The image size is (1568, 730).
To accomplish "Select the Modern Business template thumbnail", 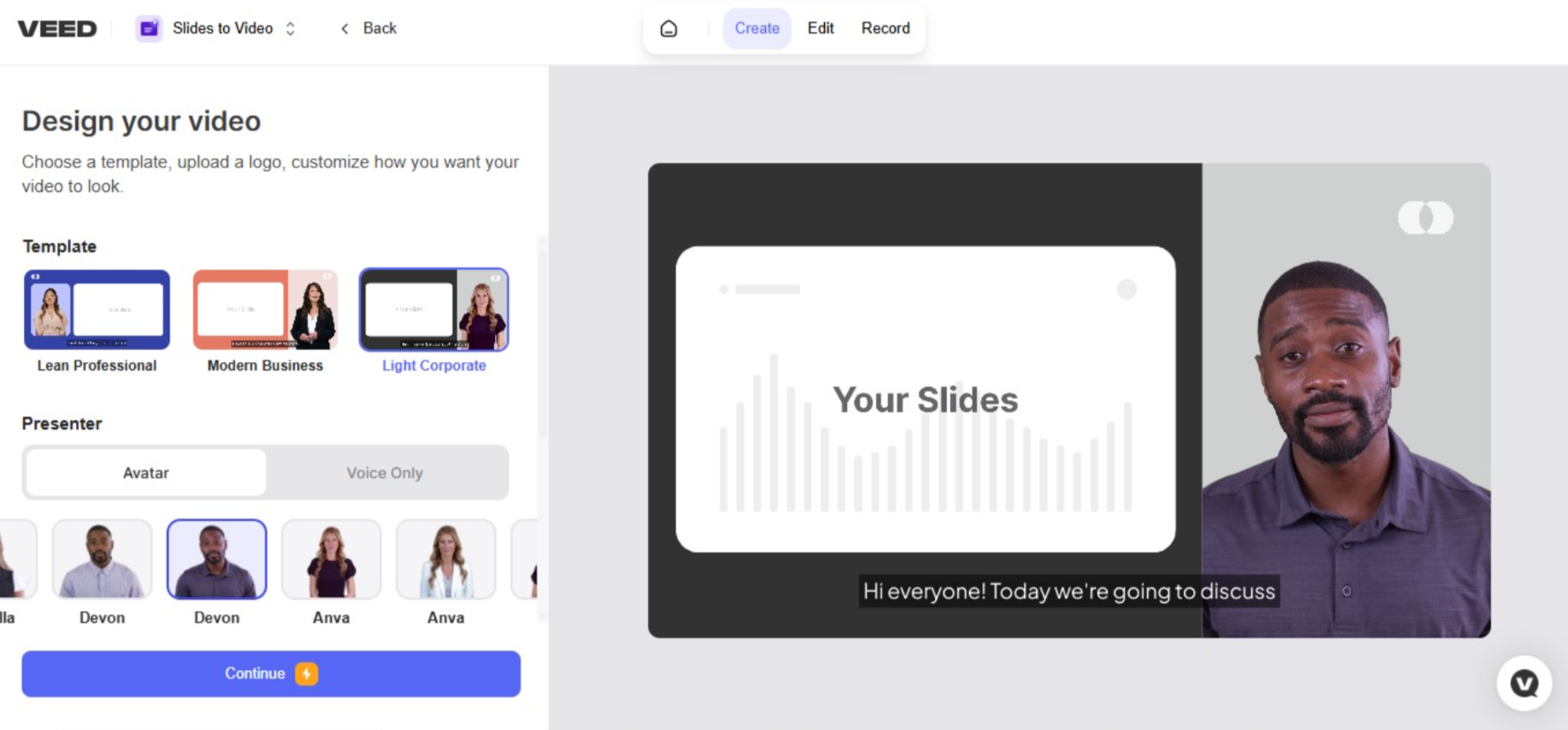I will coord(266,310).
